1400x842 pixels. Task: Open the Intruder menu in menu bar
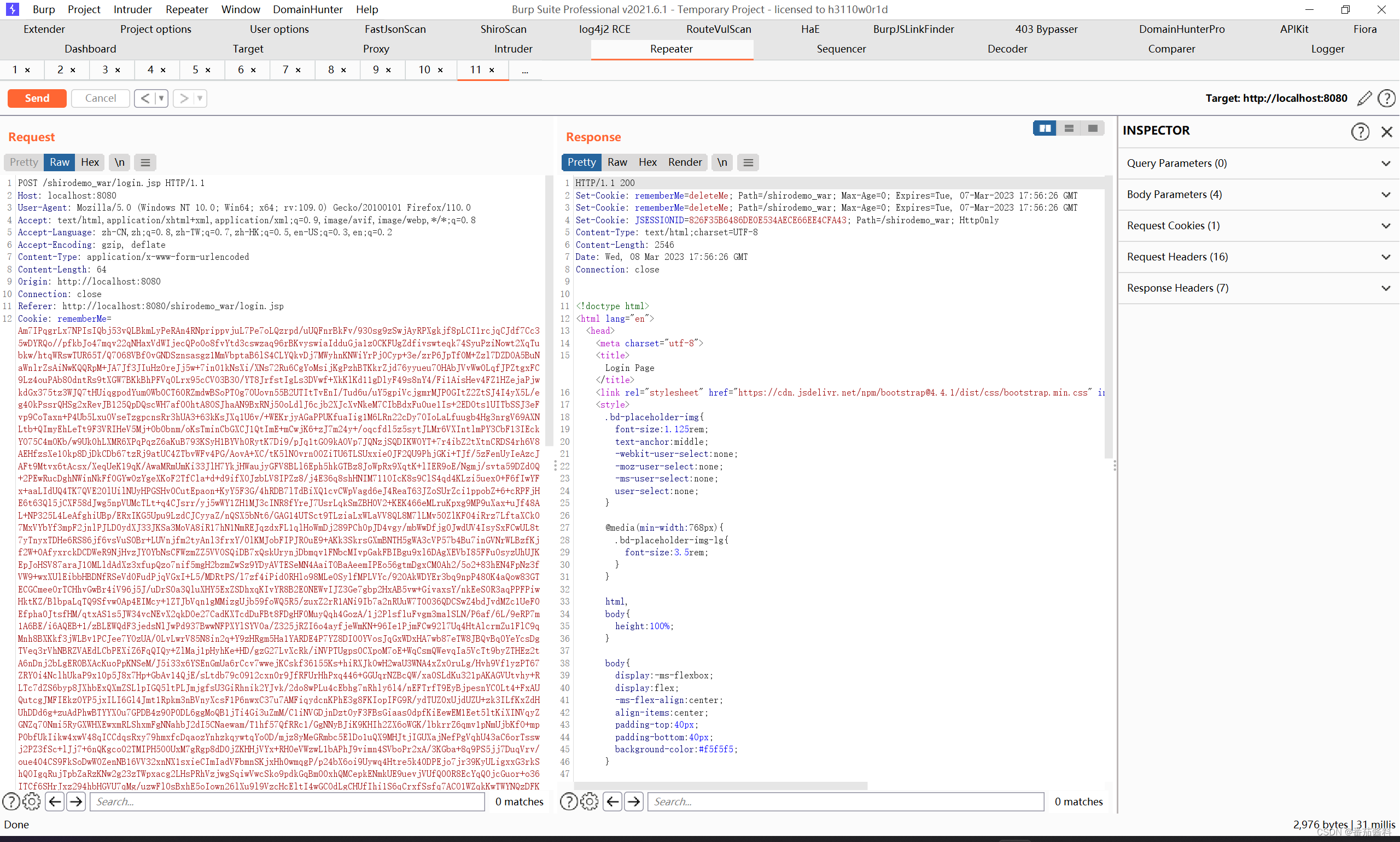pyautogui.click(x=132, y=9)
